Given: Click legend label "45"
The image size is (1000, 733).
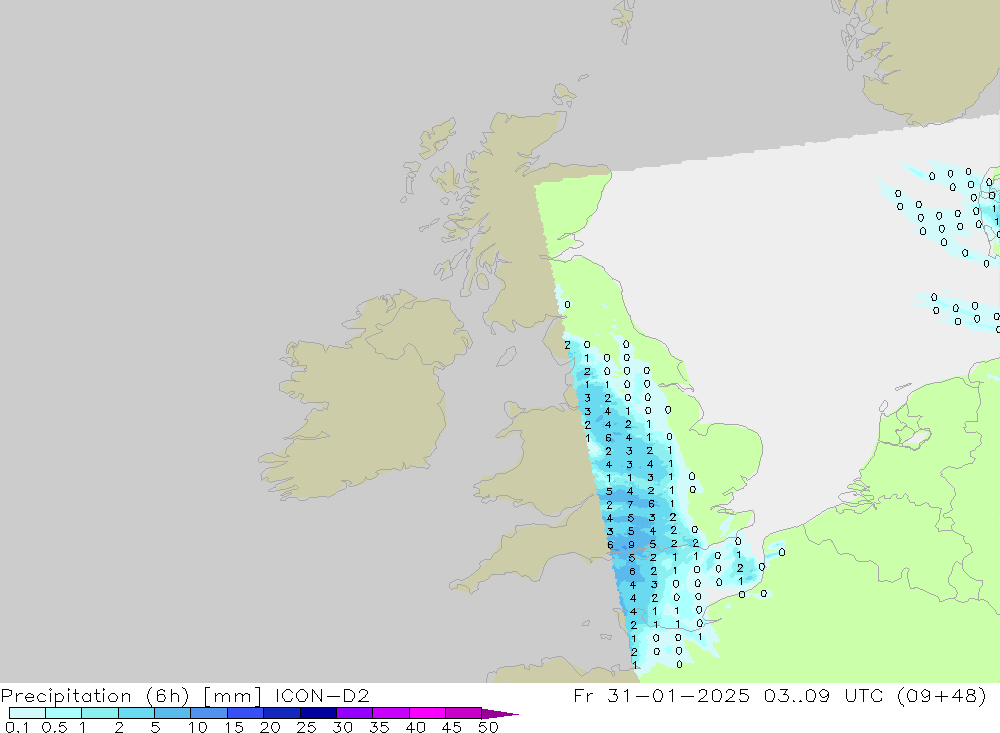Looking at the screenshot, I should coord(452,727).
